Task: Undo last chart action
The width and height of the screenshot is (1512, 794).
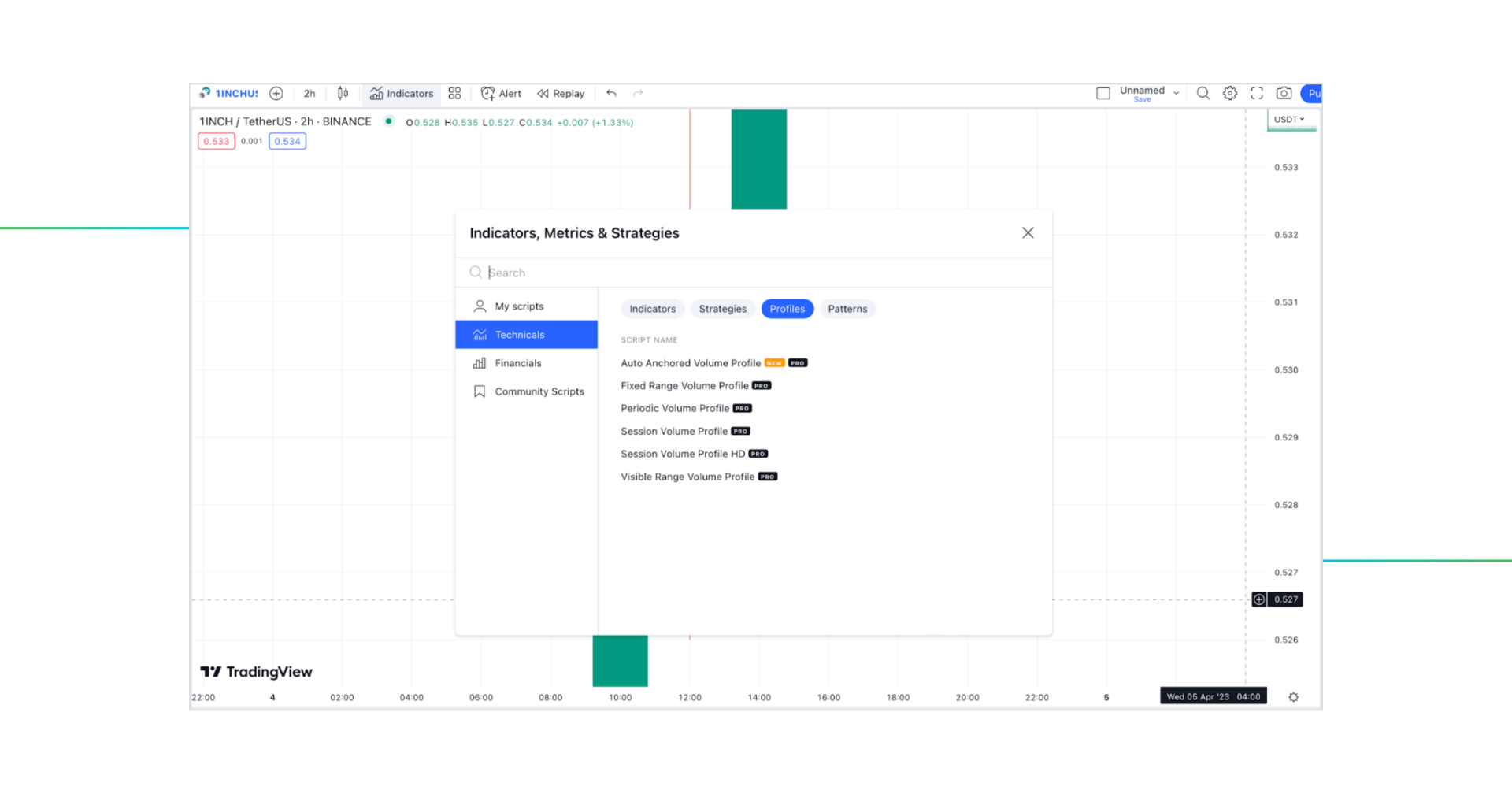Action: pyautogui.click(x=611, y=93)
